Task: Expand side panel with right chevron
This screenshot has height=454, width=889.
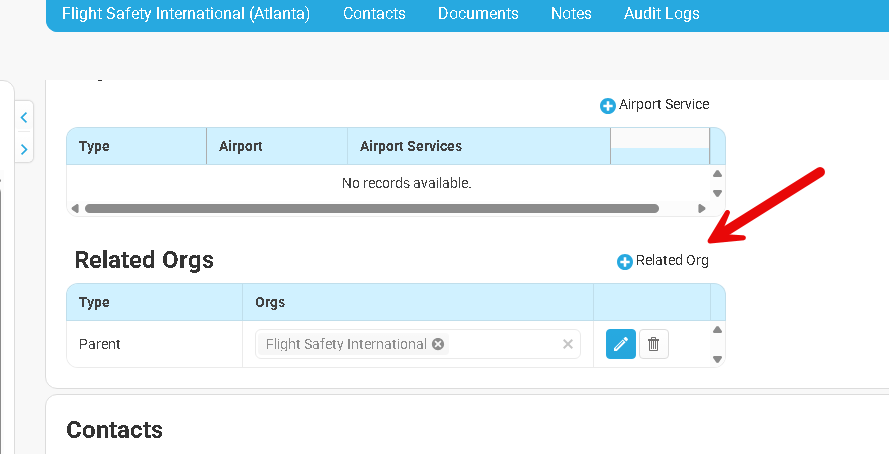Action: (x=24, y=149)
